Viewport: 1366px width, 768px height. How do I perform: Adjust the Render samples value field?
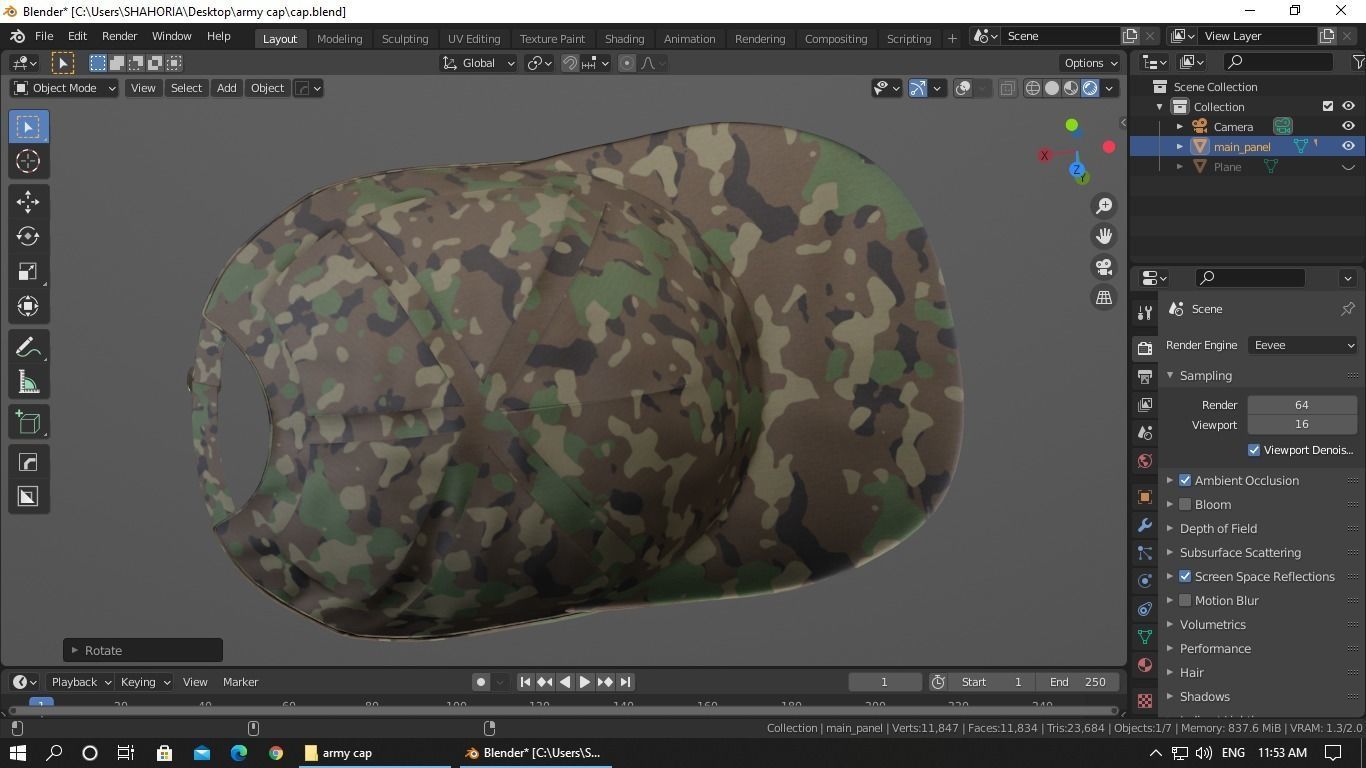(1302, 405)
